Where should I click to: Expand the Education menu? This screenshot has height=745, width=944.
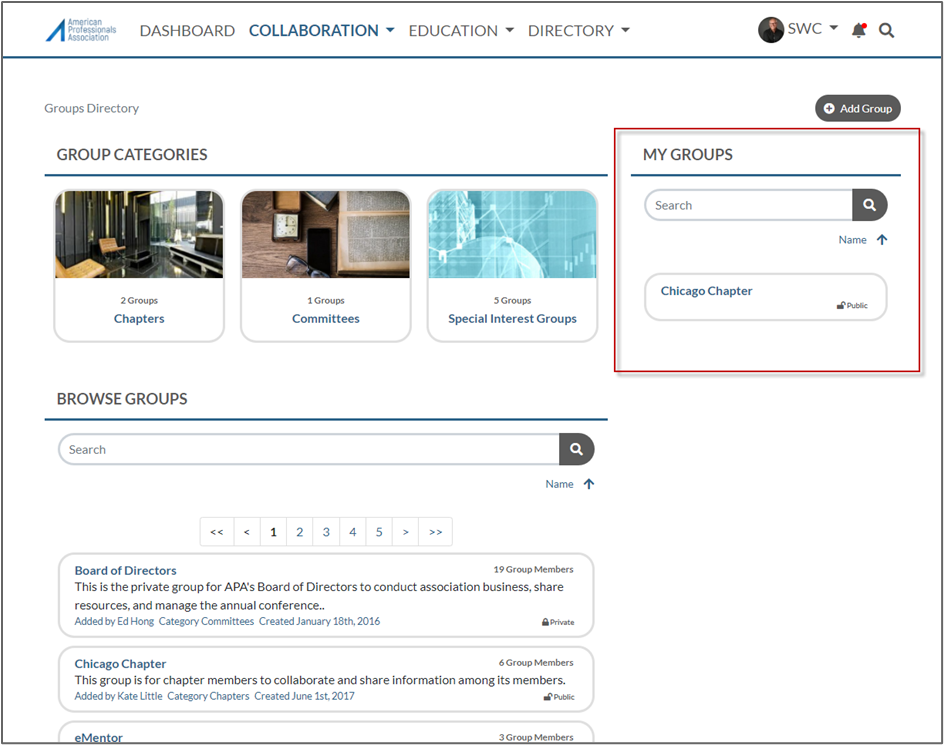[x=461, y=30]
